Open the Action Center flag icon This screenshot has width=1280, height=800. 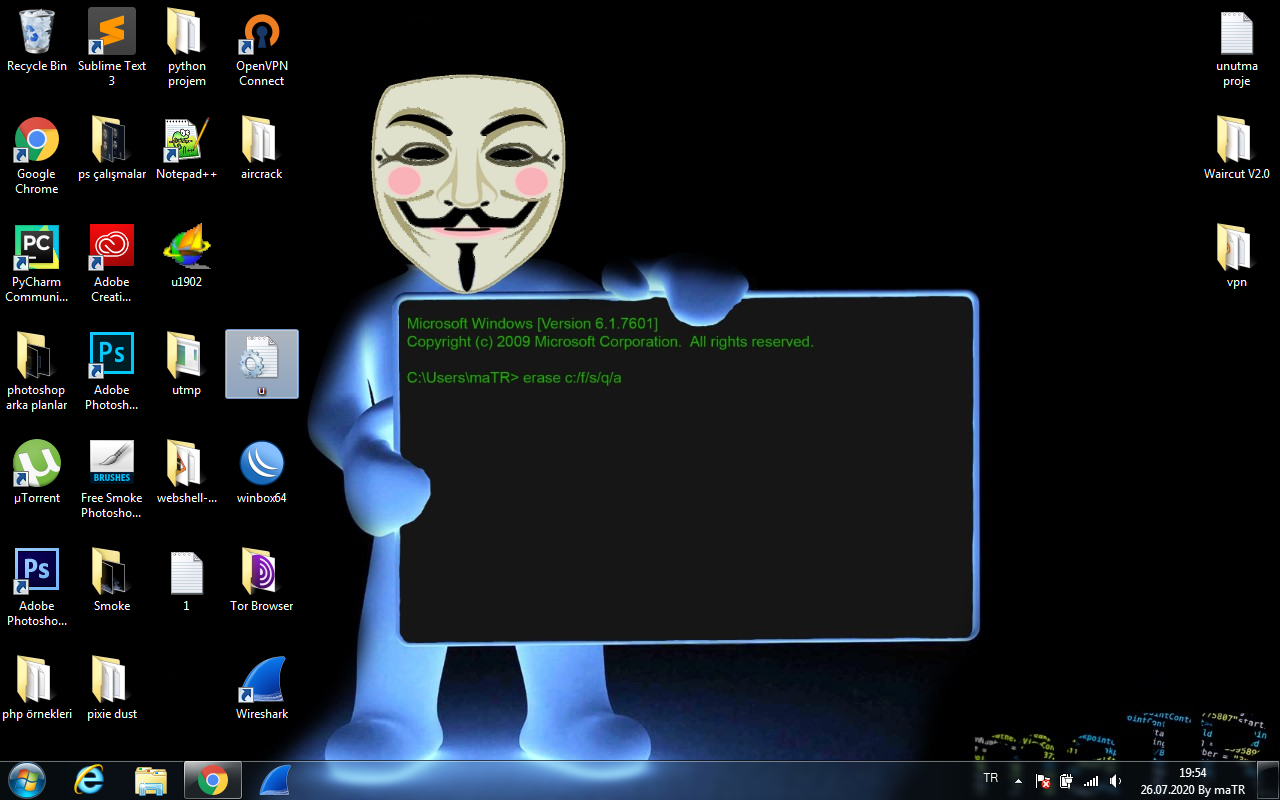(x=1042, y=781)
